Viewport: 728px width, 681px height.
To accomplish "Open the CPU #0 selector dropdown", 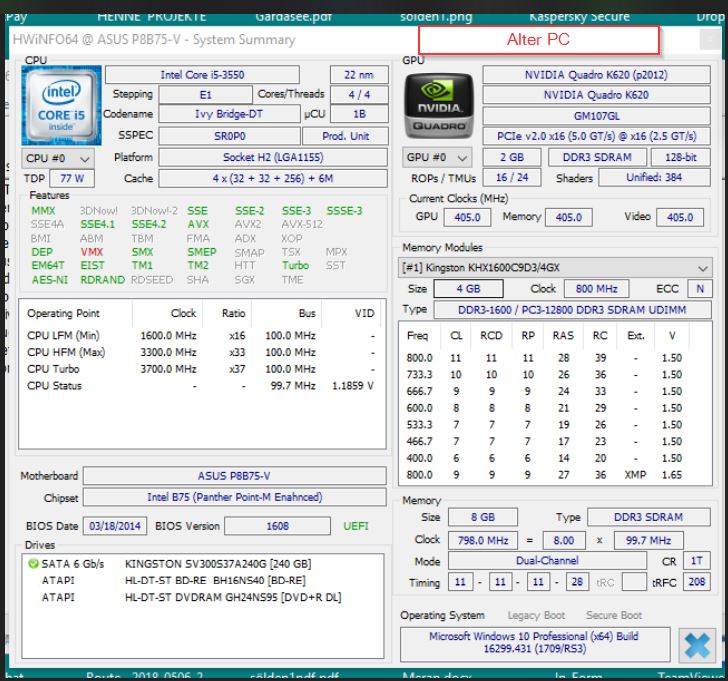I will 58,158.
